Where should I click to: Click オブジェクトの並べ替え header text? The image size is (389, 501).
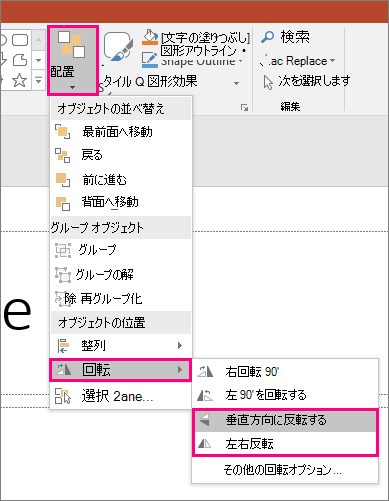(111, 109)
